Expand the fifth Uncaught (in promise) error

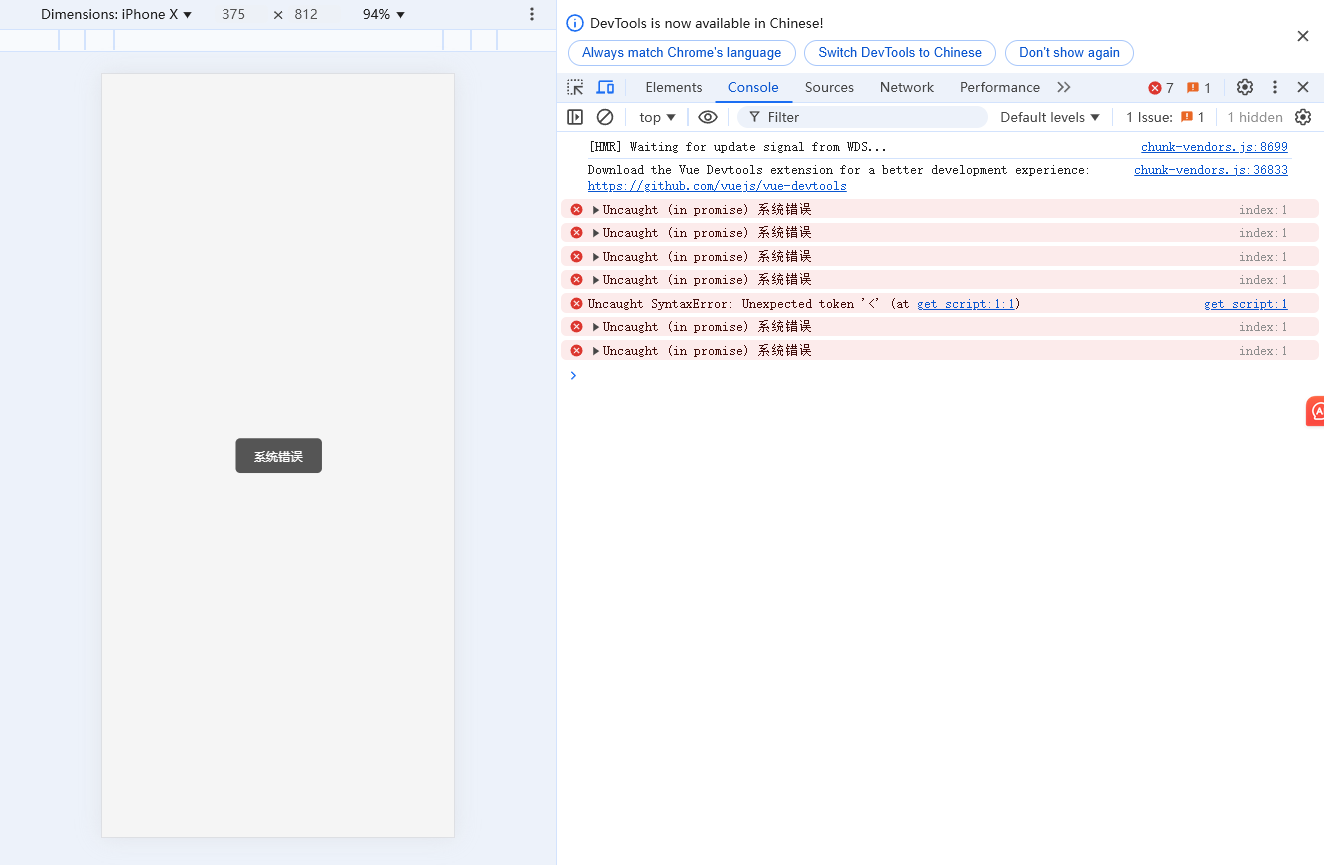click(596, 327)
